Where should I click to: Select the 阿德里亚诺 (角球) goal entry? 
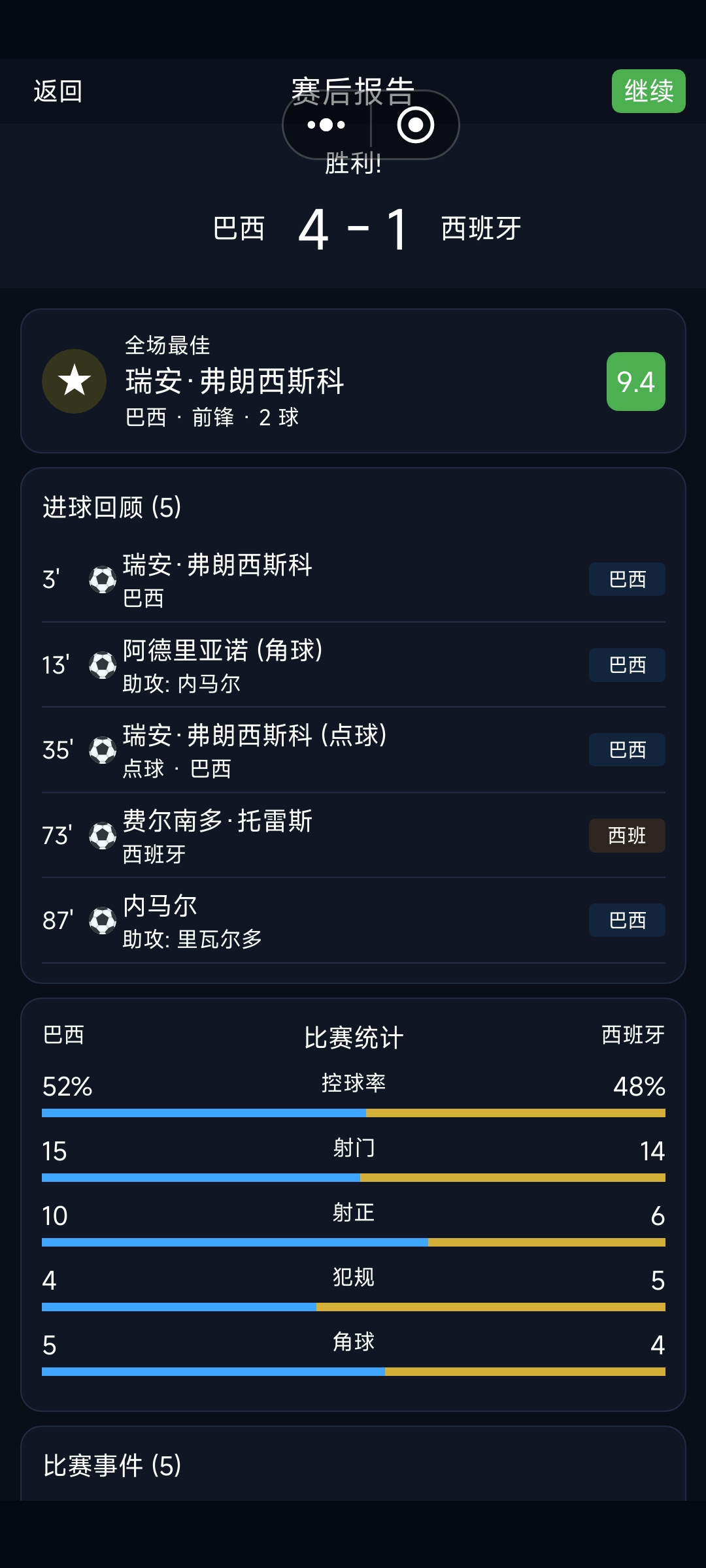pos(354,665)
